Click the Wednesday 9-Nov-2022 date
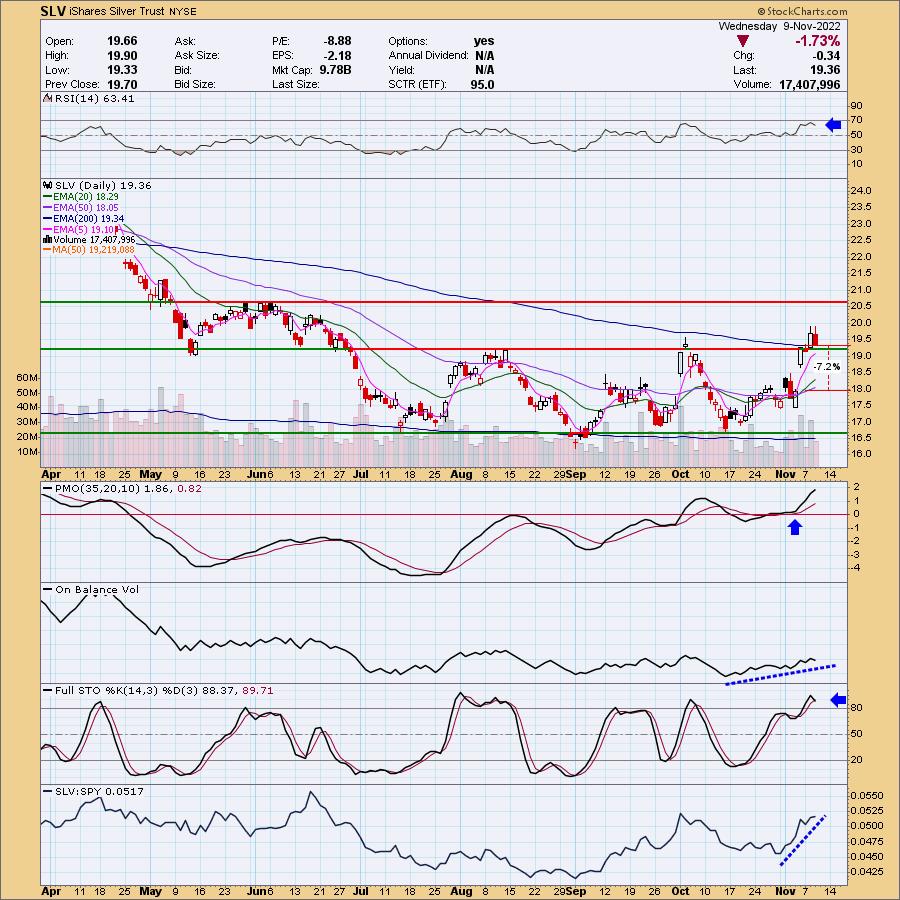 tap(779, 26)
